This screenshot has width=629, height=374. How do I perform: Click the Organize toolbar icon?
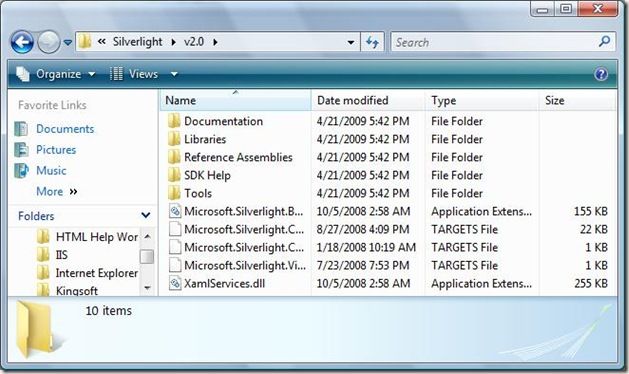(x=23, y=74)
